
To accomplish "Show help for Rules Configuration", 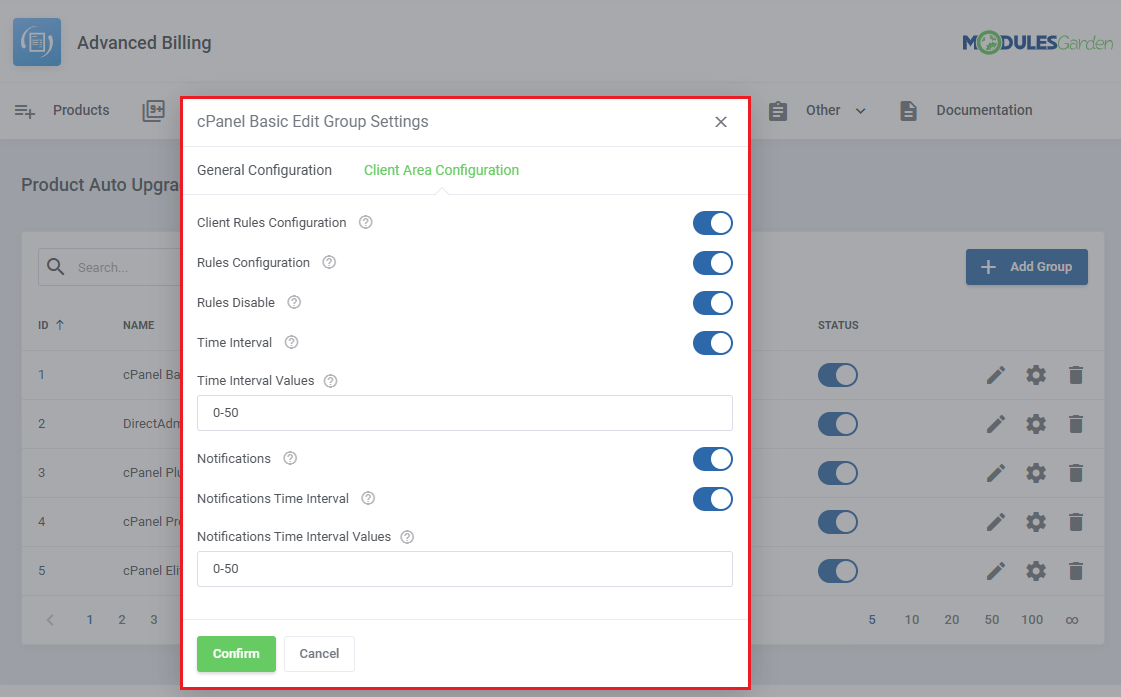I will tap(329, 262).
